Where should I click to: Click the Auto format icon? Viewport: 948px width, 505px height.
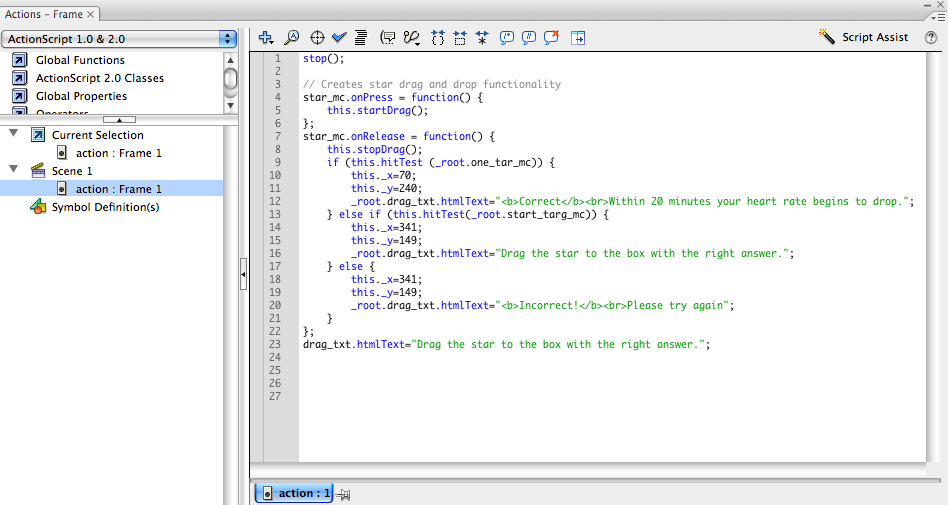(x=360, y=37)
